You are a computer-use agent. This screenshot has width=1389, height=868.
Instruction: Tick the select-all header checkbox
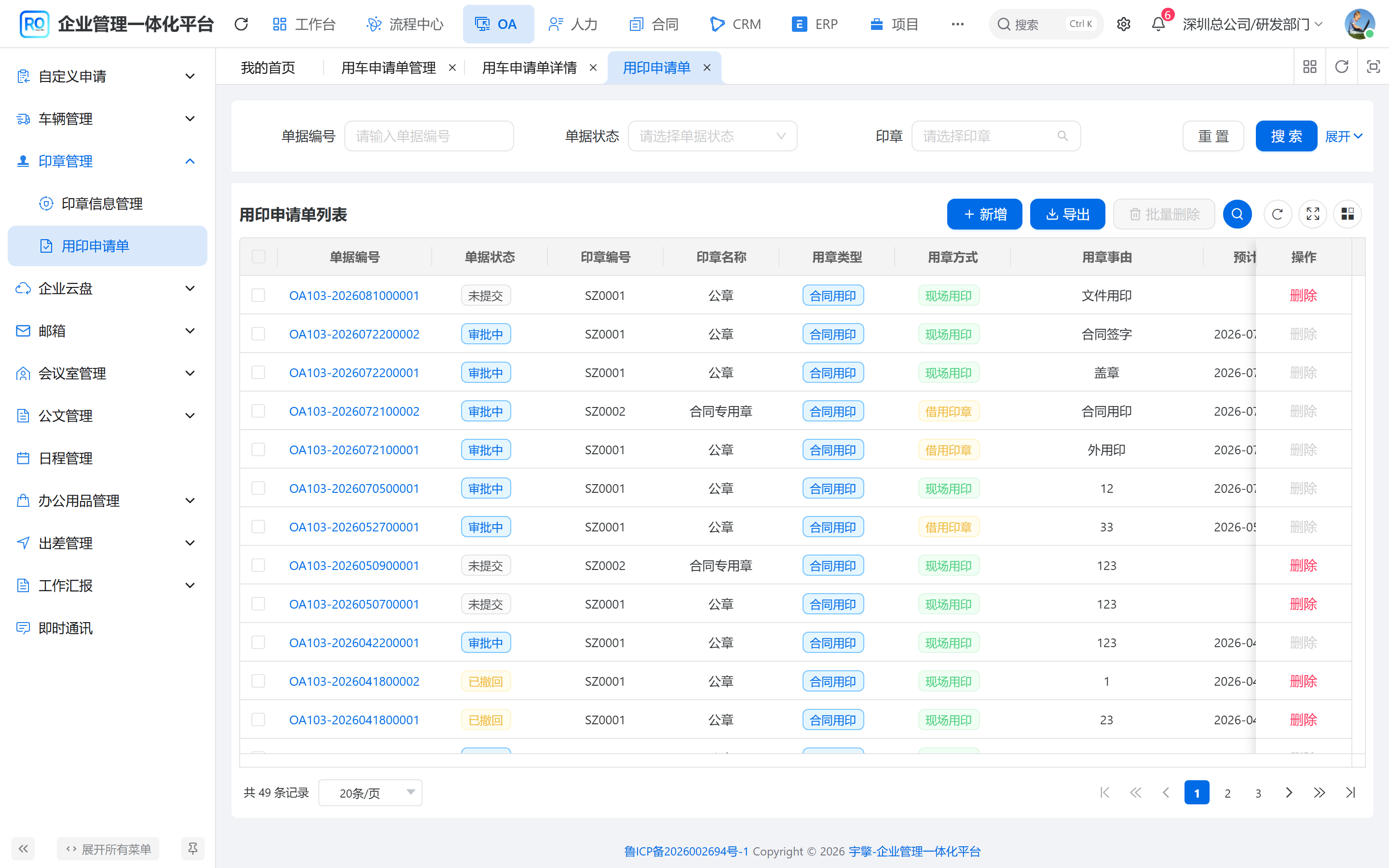click(259, 257)
